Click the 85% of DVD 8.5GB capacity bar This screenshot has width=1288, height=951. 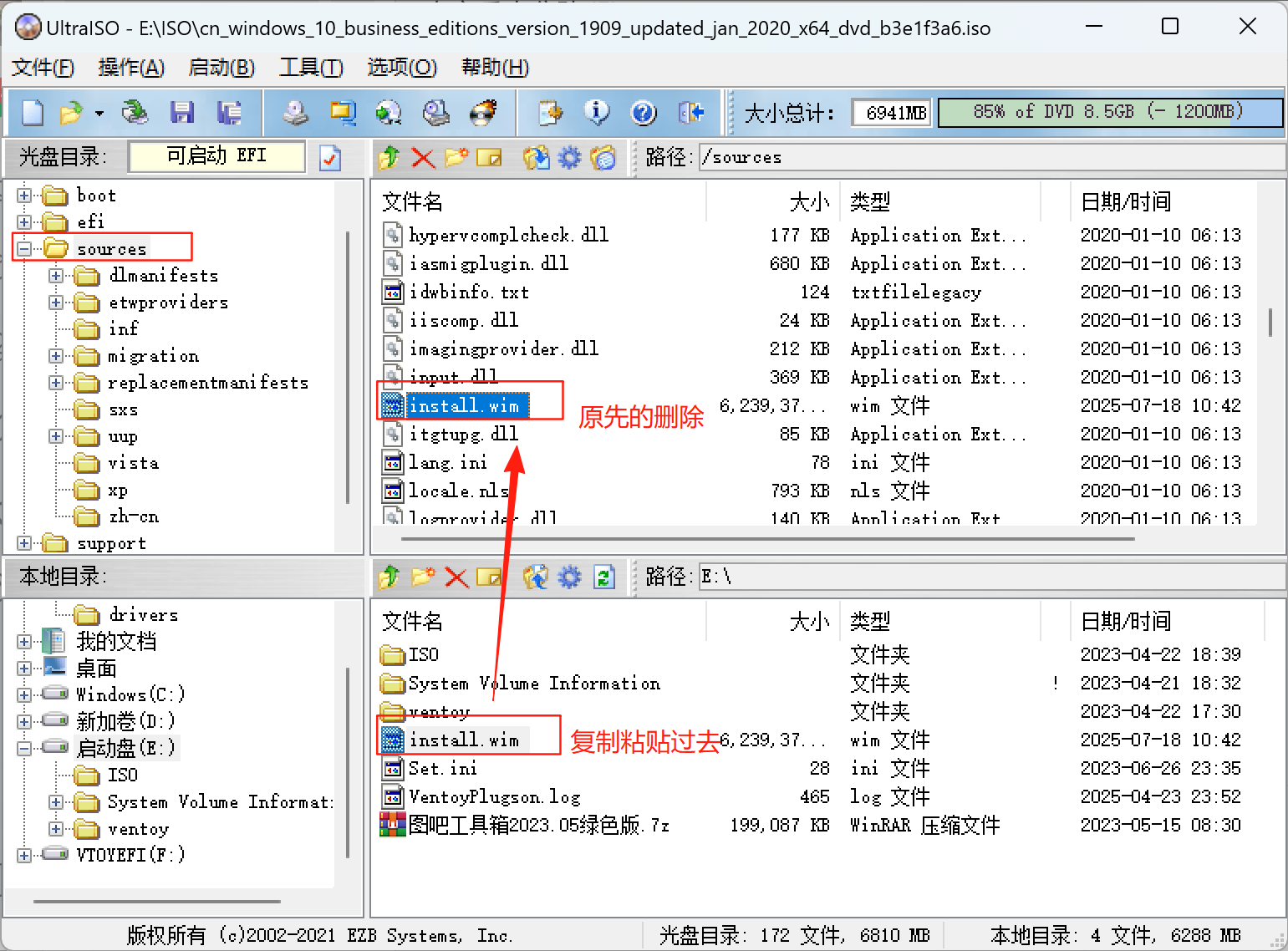[1109, 112]
